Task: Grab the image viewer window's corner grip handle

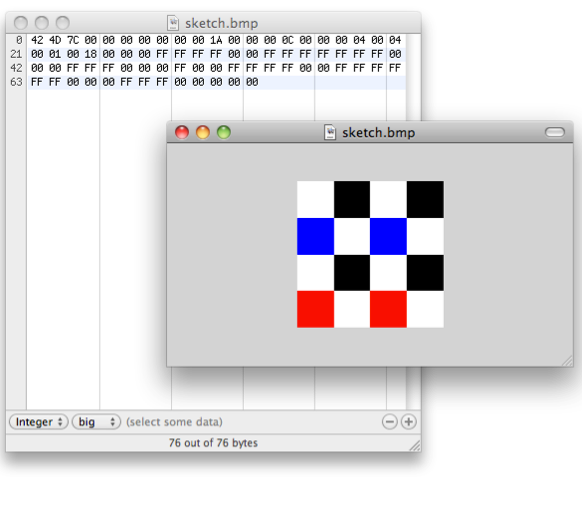Action: [x=567, y=361]
